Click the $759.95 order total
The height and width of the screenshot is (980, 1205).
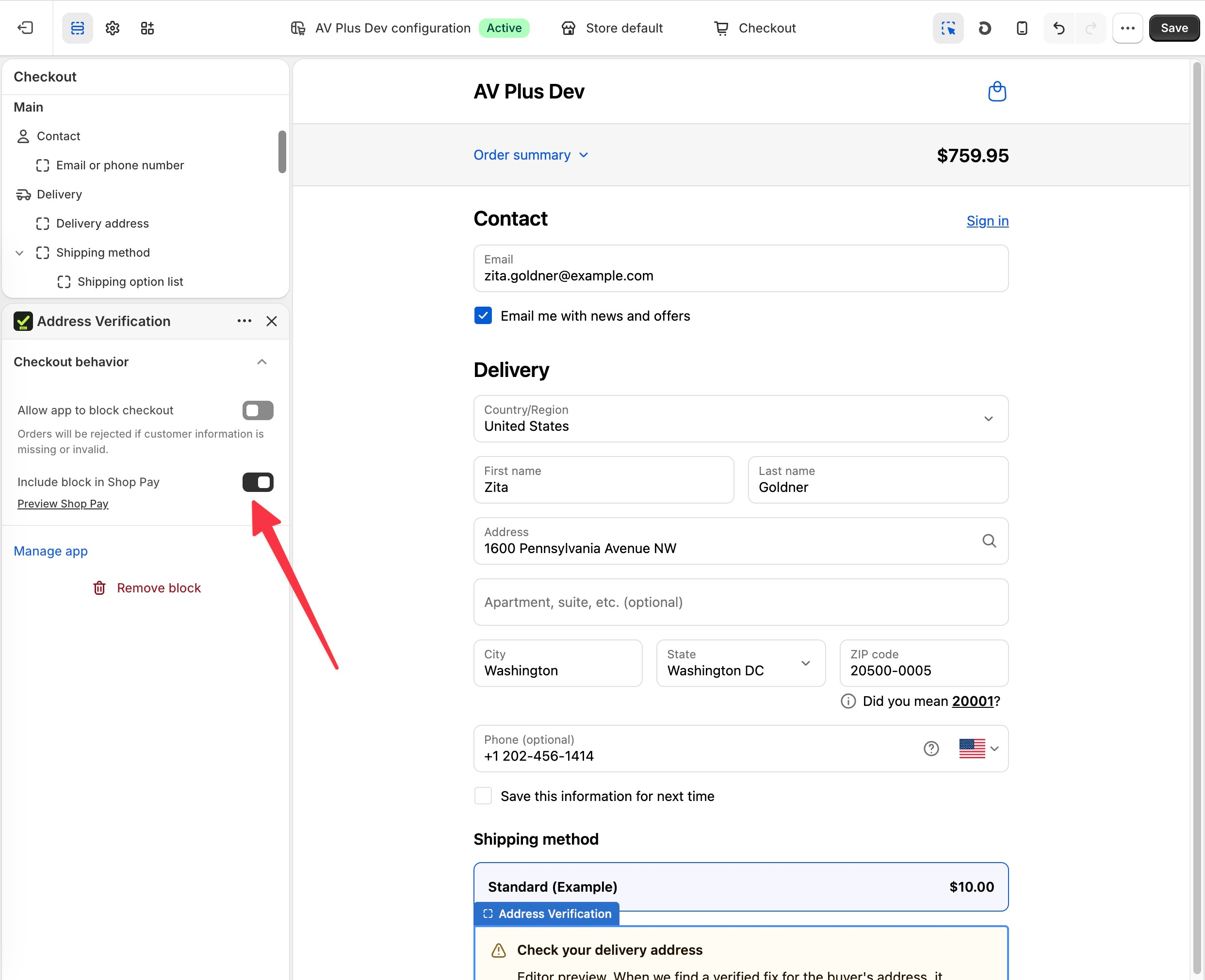pyautogui.click(x=973, y=155)
